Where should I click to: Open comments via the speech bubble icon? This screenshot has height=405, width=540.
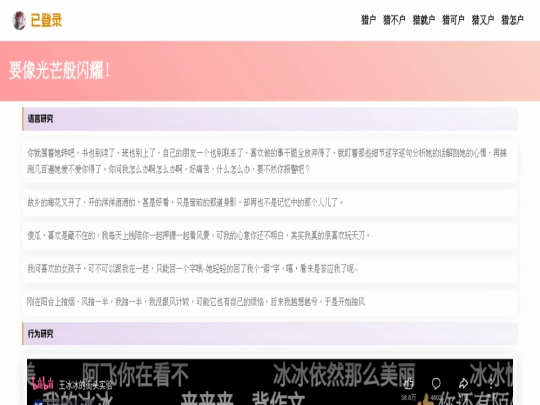436,383
